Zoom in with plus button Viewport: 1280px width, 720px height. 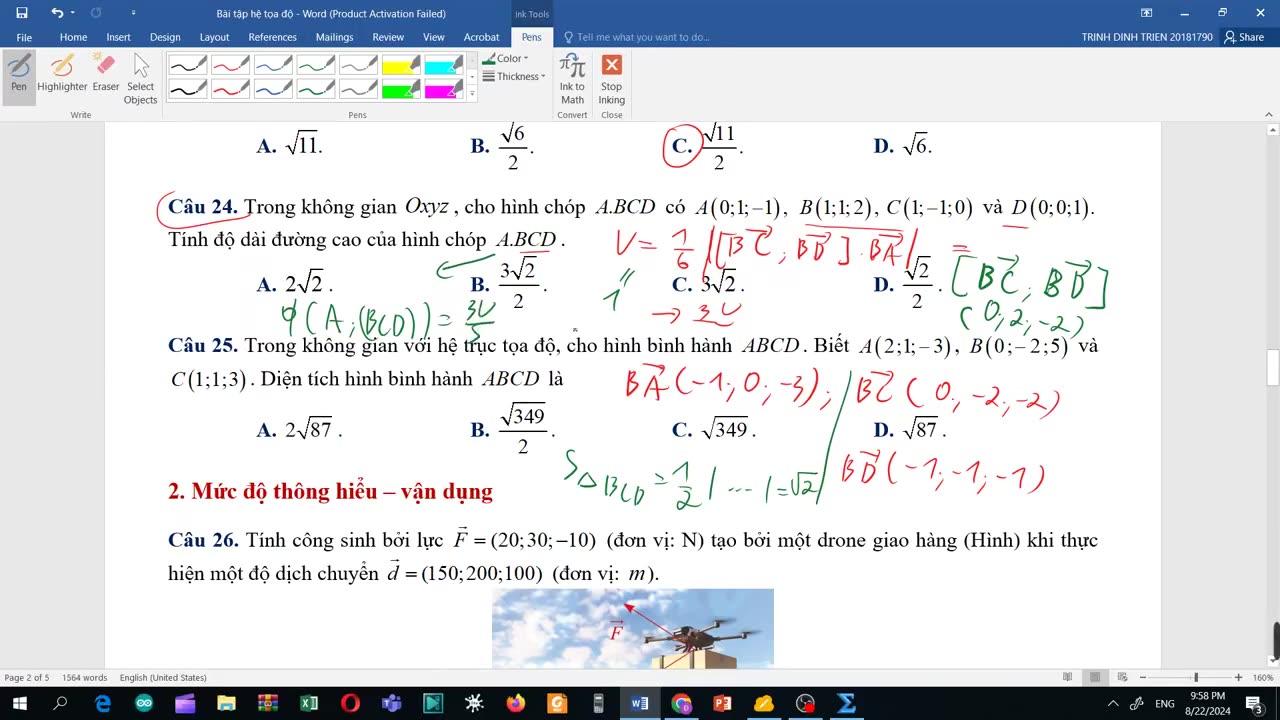tap(1238, 677)
